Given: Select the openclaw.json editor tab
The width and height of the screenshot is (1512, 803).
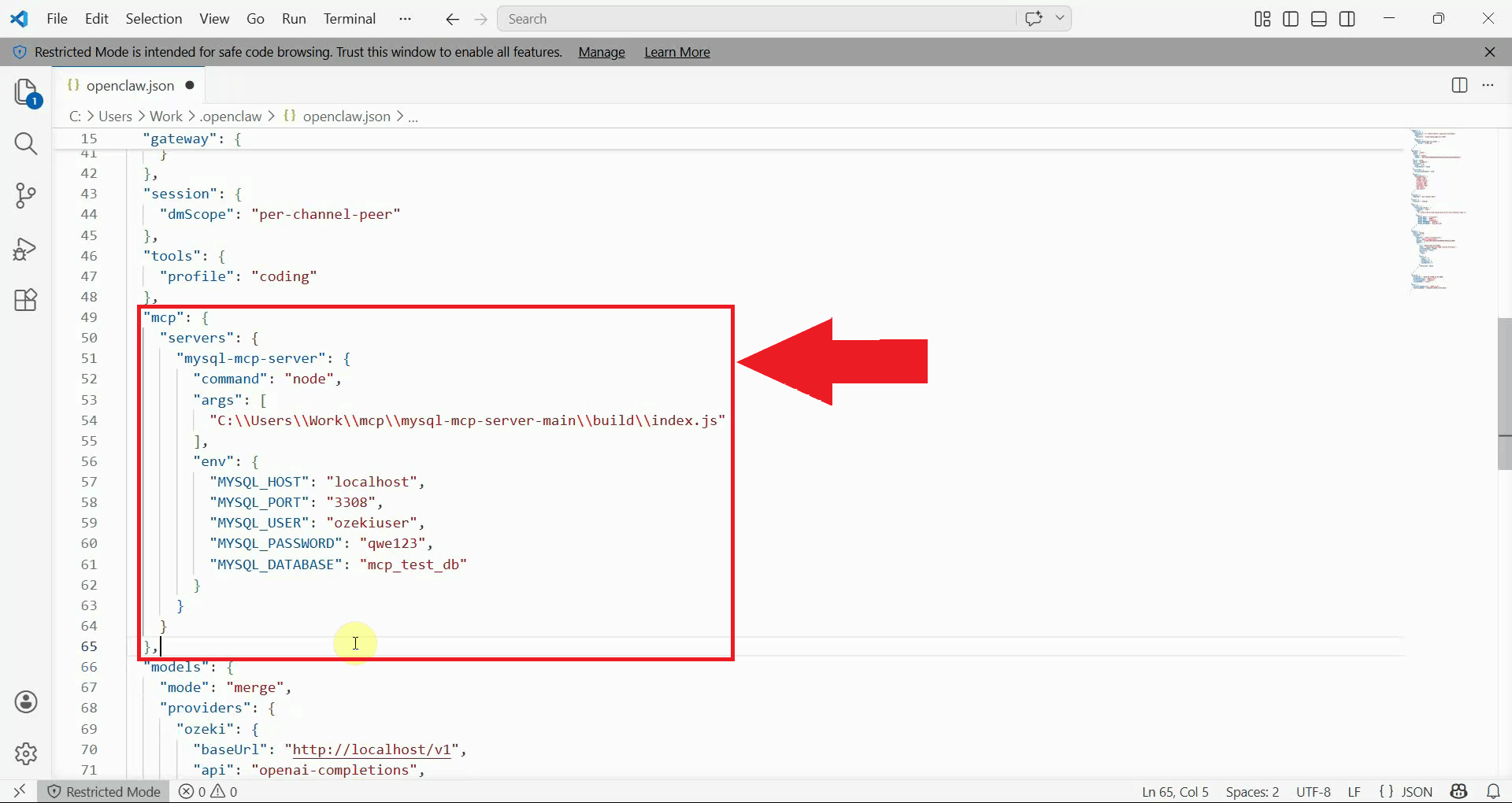Looking at the screenshot, I should [130, 85].
